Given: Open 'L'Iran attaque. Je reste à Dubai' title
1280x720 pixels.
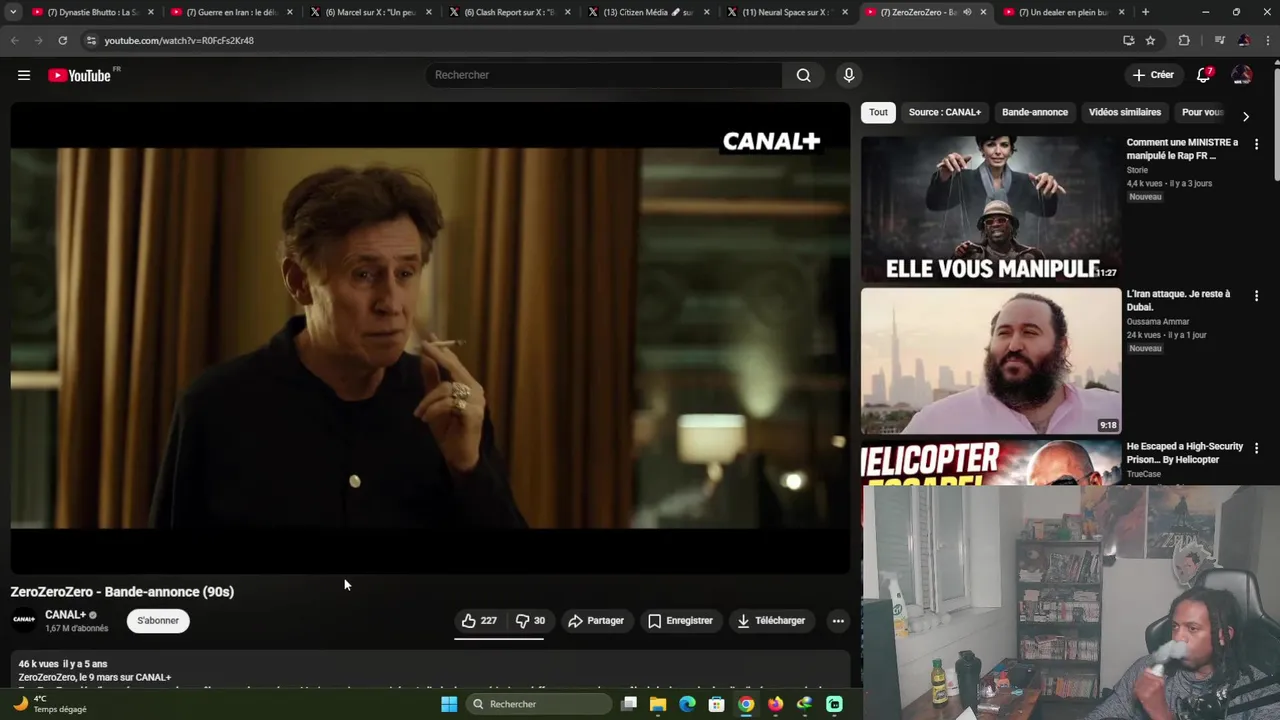Looking at the screenshot, I should click(x=1178, y=301).
